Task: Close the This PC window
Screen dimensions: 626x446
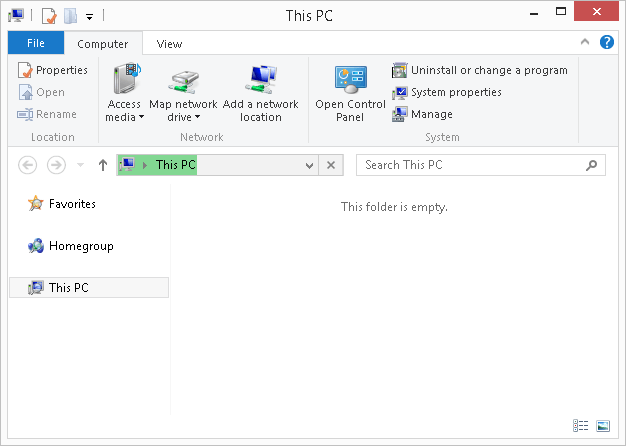Action: (596, 11)
